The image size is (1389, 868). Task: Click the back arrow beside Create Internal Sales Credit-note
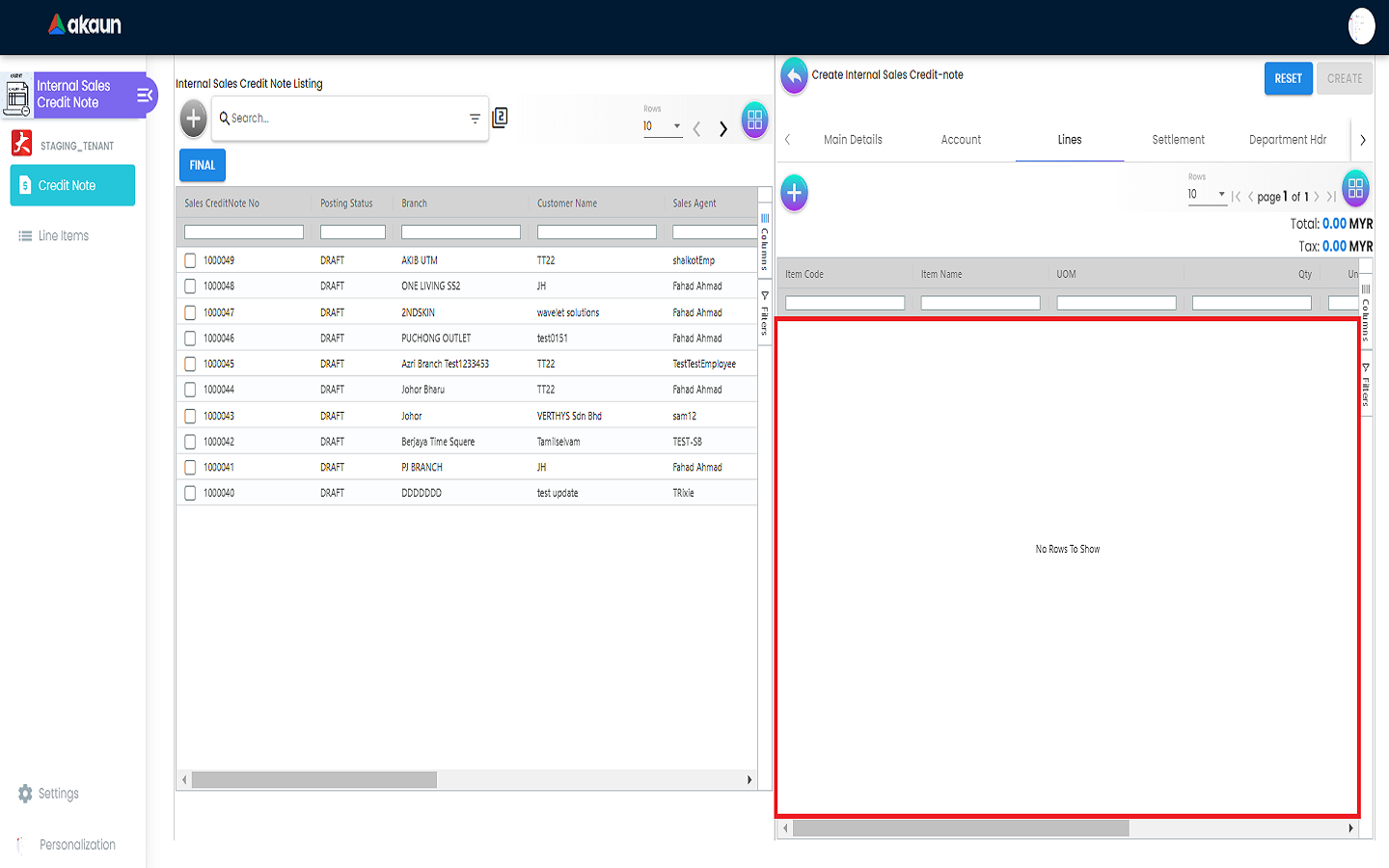tap(794, 75)
